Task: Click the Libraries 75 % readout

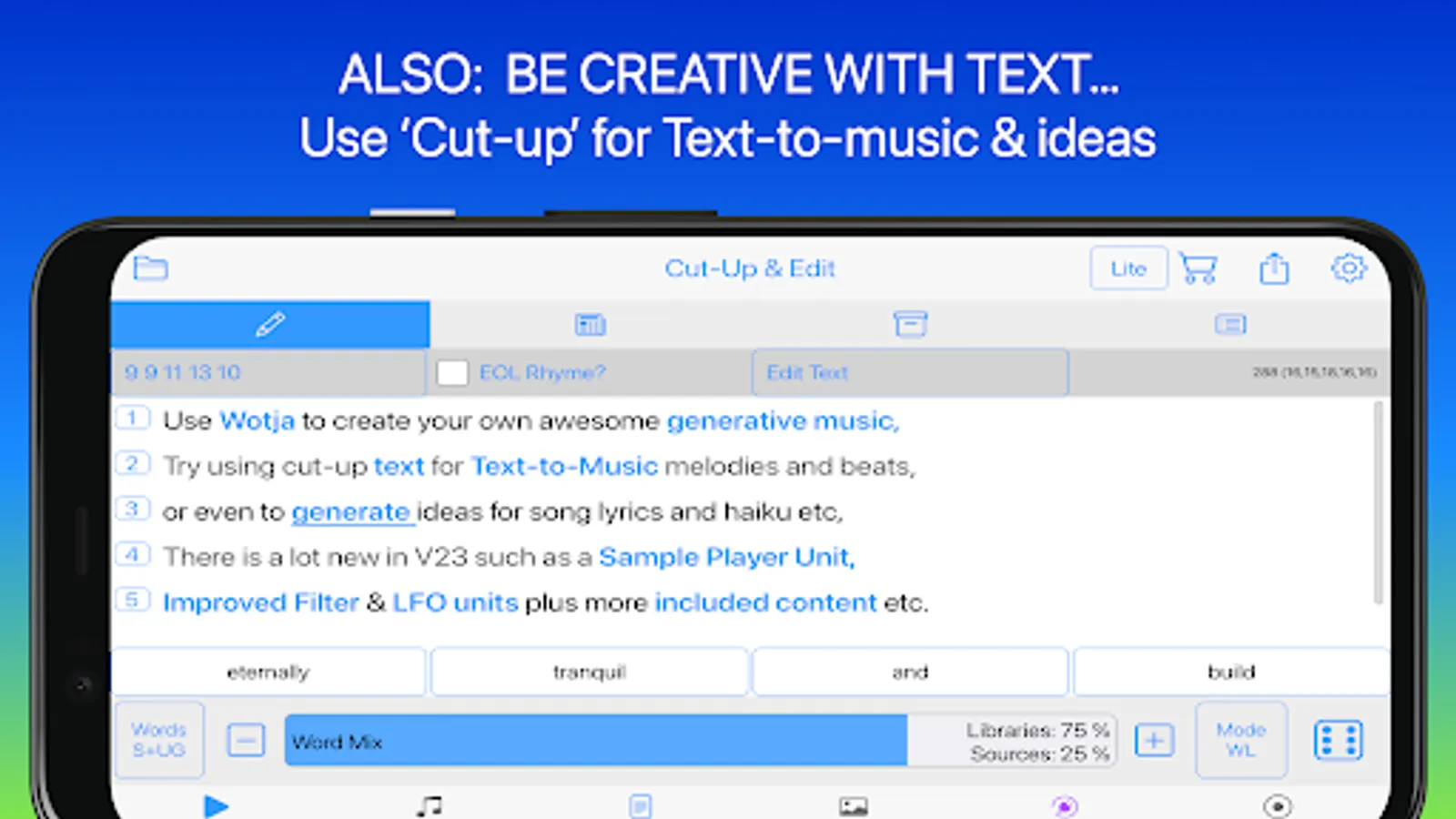Action: click(1038, 730)
